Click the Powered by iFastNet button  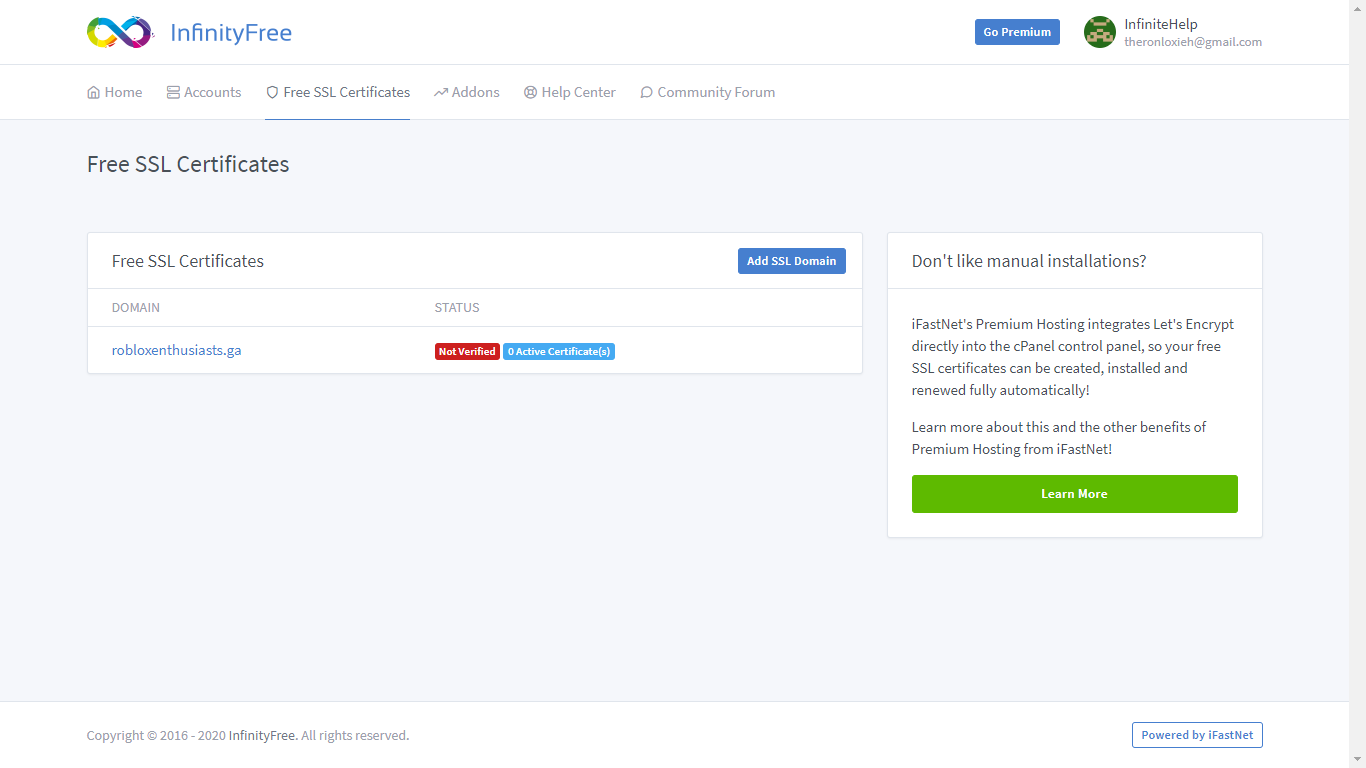pos(1197,735)
